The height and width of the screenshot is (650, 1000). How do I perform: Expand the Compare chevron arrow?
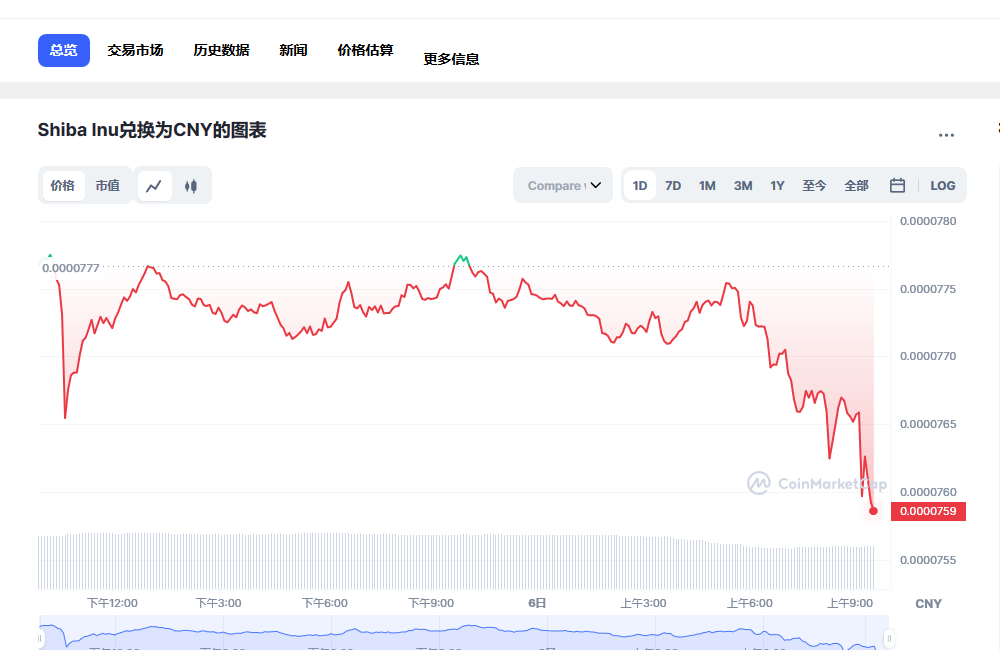594,185
